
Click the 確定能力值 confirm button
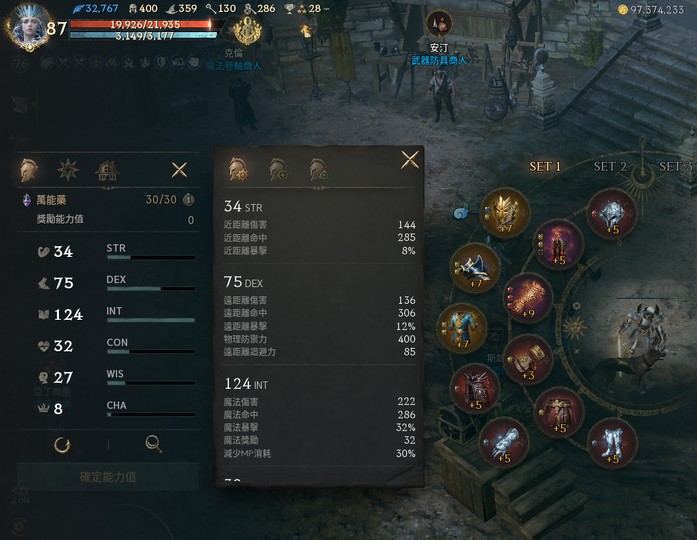(108, 477)
